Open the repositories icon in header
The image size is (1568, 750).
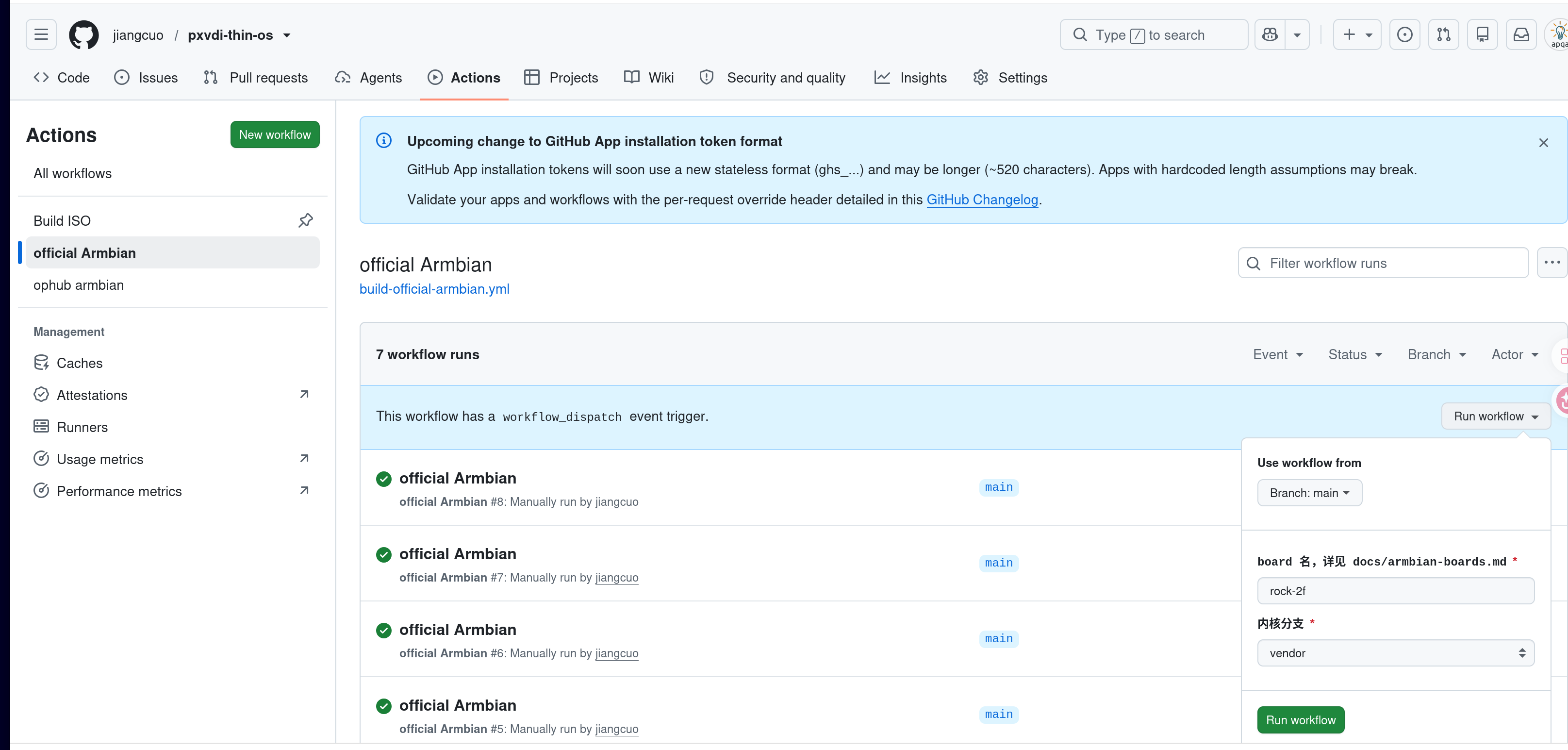1482,34
